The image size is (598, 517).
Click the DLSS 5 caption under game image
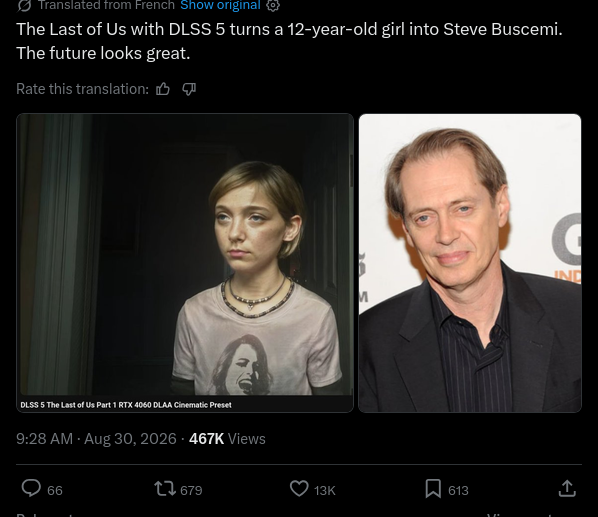tap(126, 405)
